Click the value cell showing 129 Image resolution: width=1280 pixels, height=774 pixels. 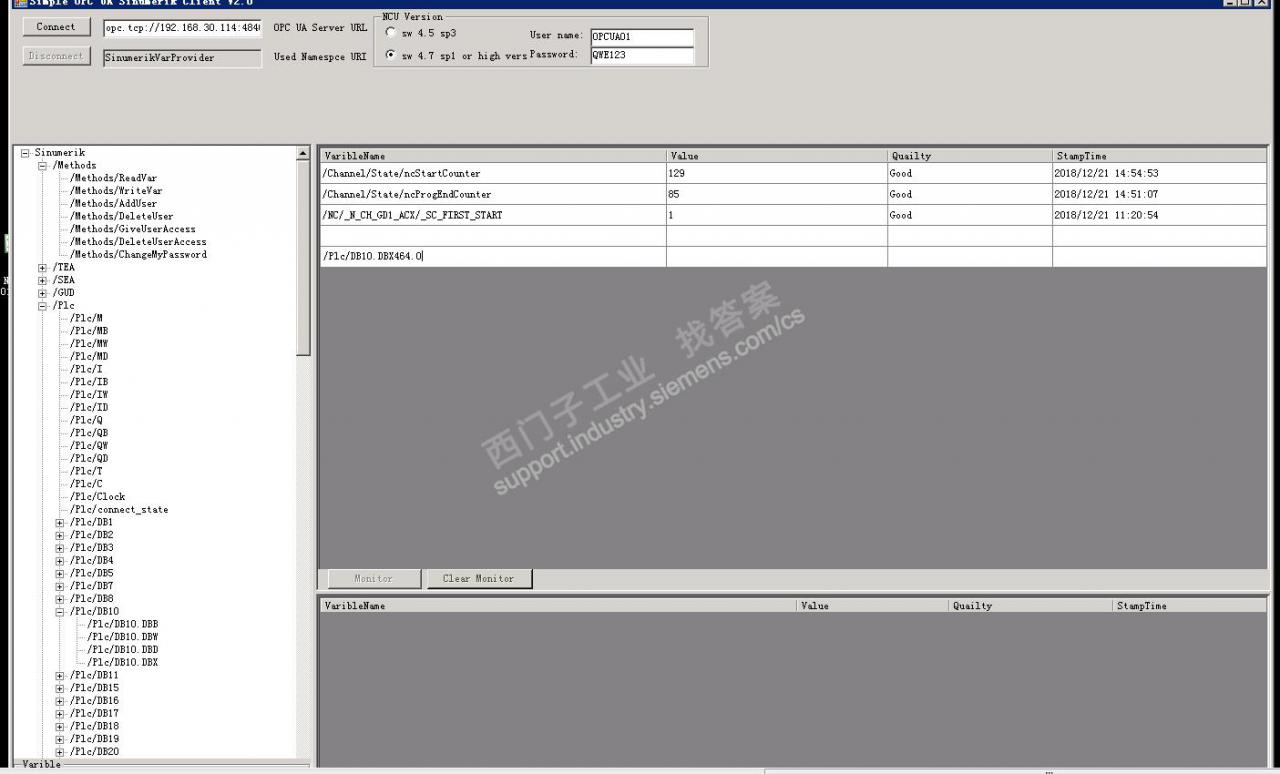click(x=777, y=174)
